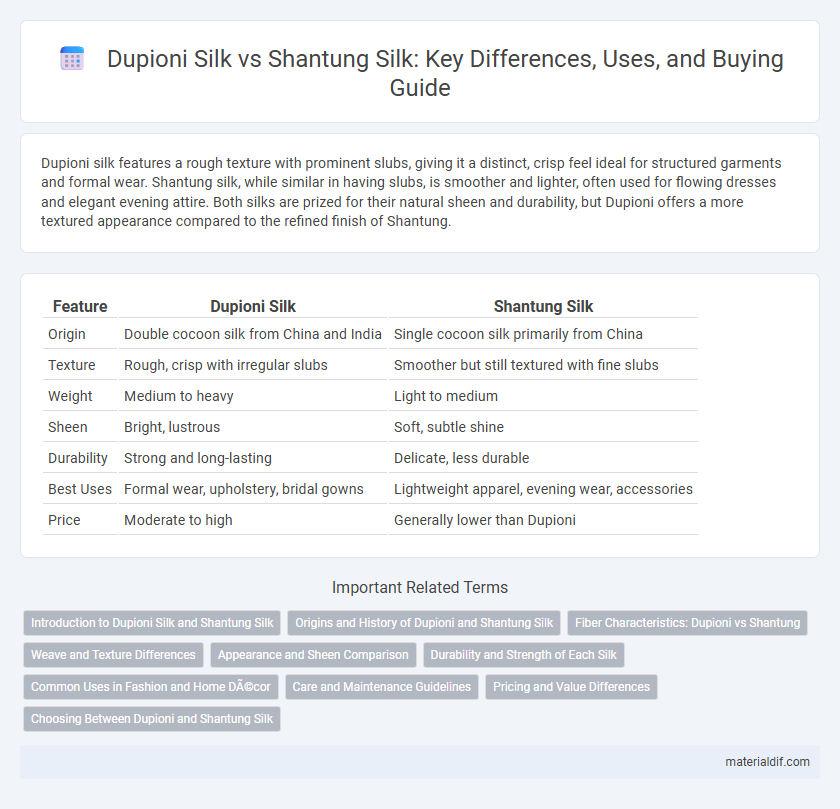The height and width of the screenshot is (809, 840).
Task: Open Durability and Strength of Each Silk
Action: coord(523,655)
